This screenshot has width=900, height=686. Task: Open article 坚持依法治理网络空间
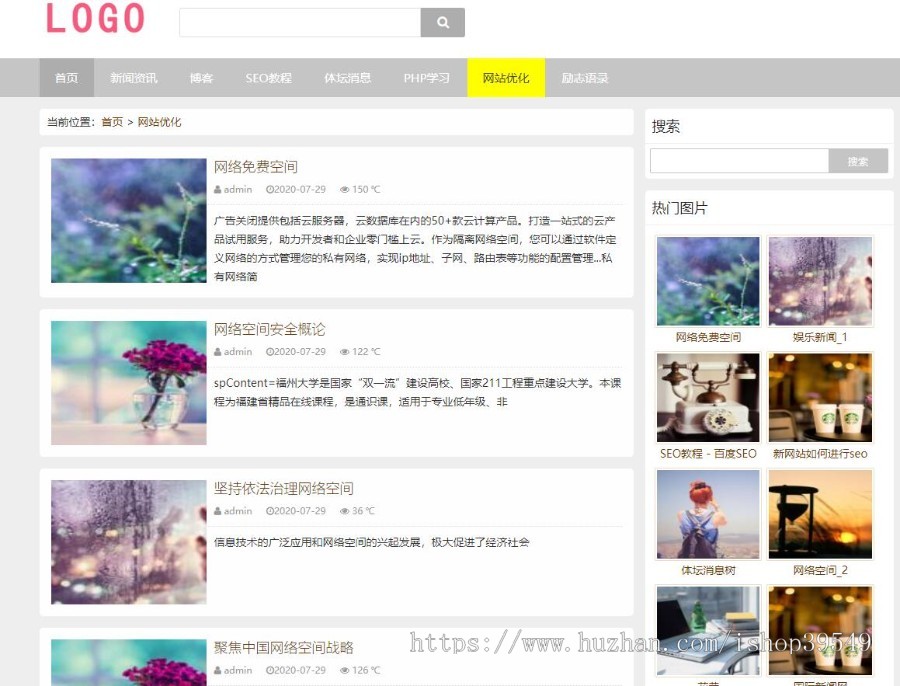(284, 489)
